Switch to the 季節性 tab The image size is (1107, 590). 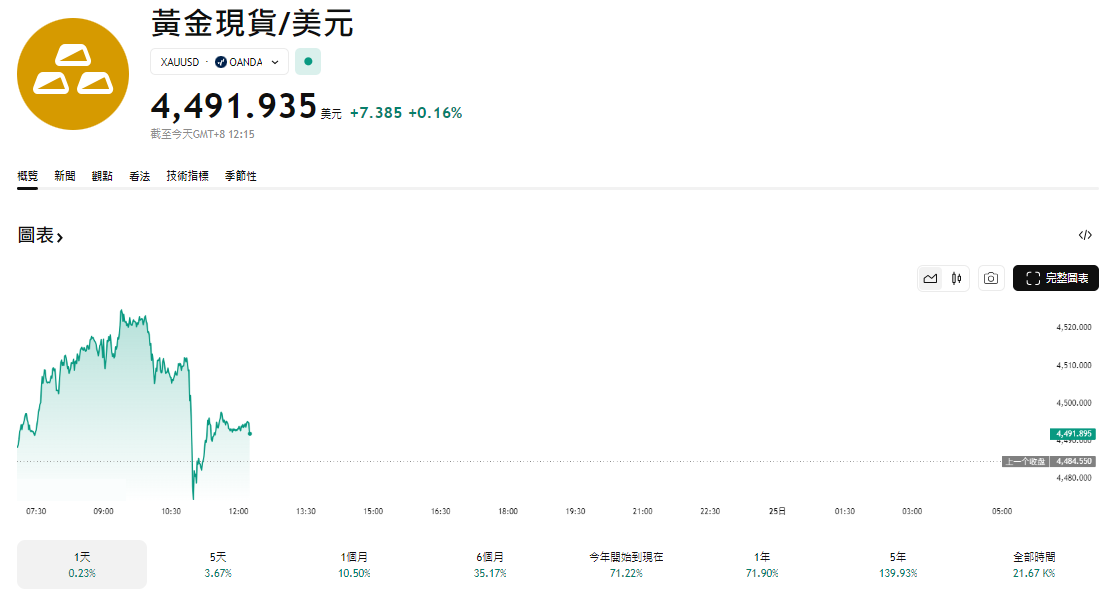coord(240,175)
